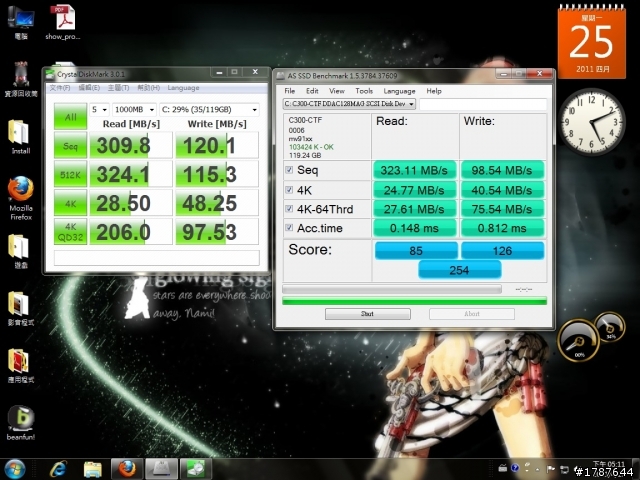Click the write score 126

click(502, 250)
